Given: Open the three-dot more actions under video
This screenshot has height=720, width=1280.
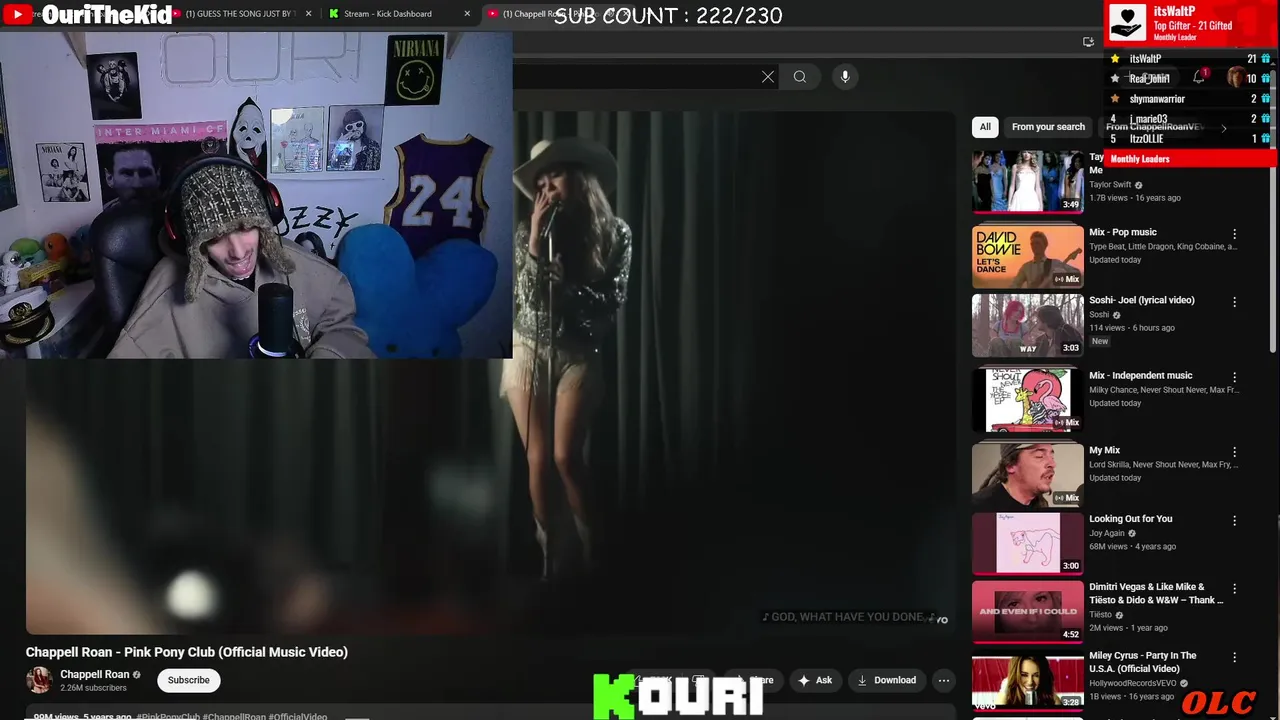Looking at the screenshot, I should [943, 680].
